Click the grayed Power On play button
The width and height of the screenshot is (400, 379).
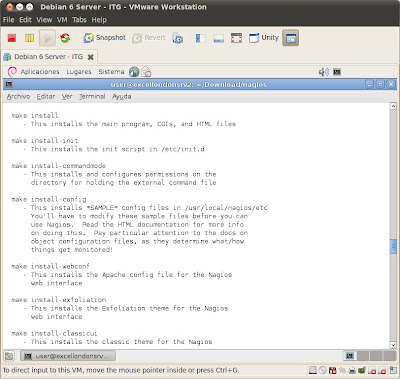(47, 38)
